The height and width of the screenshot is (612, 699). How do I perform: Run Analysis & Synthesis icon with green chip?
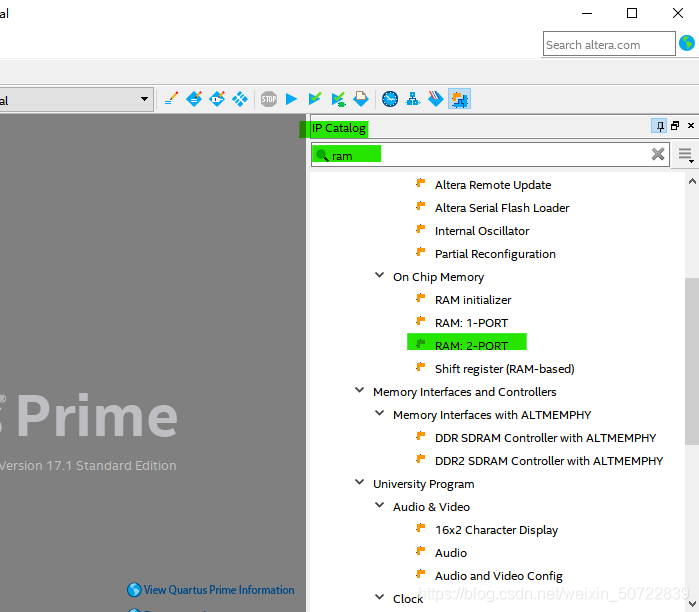pyautogui.click(x=338, y=99)
